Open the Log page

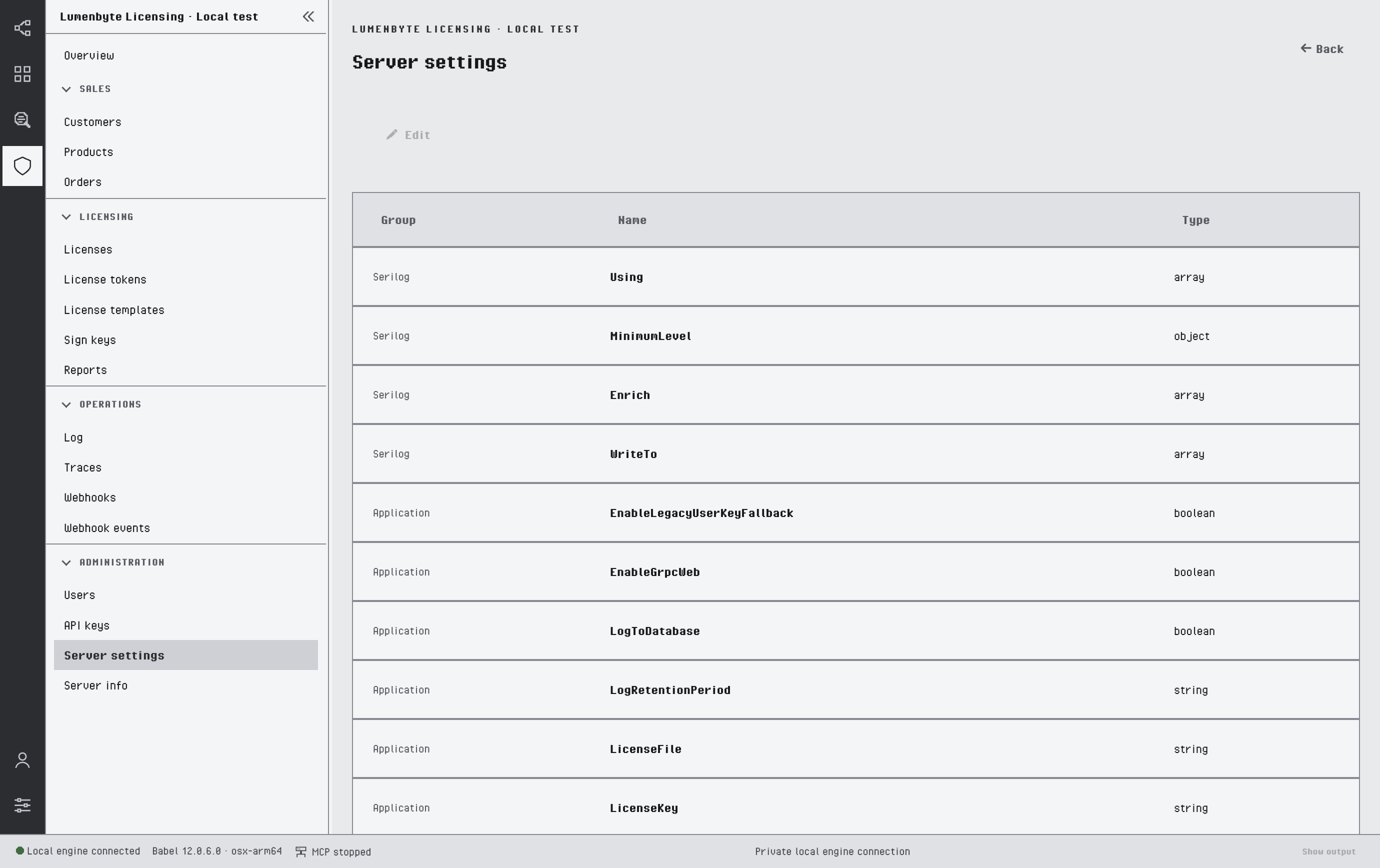tap(73, 437)
